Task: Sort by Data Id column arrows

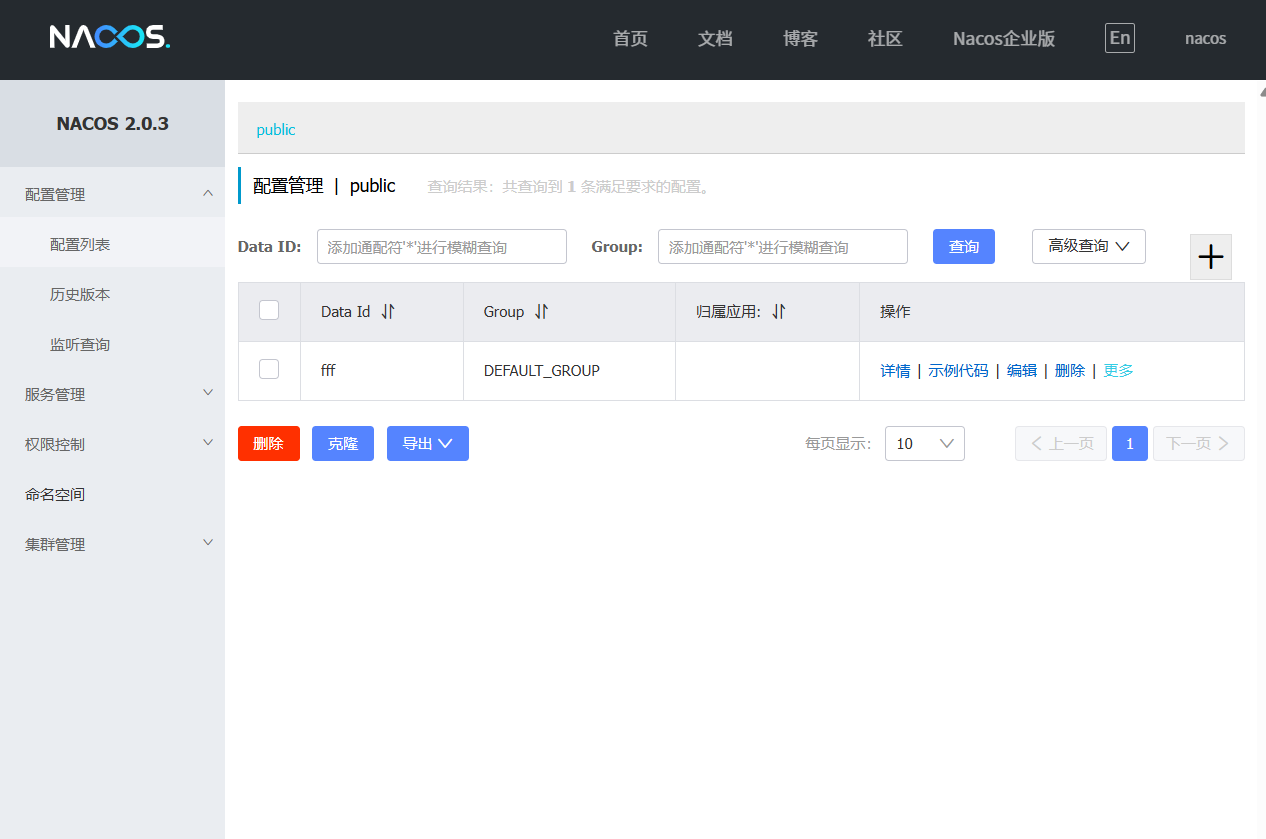Action: pyautogui.click(x=388, y=312)
